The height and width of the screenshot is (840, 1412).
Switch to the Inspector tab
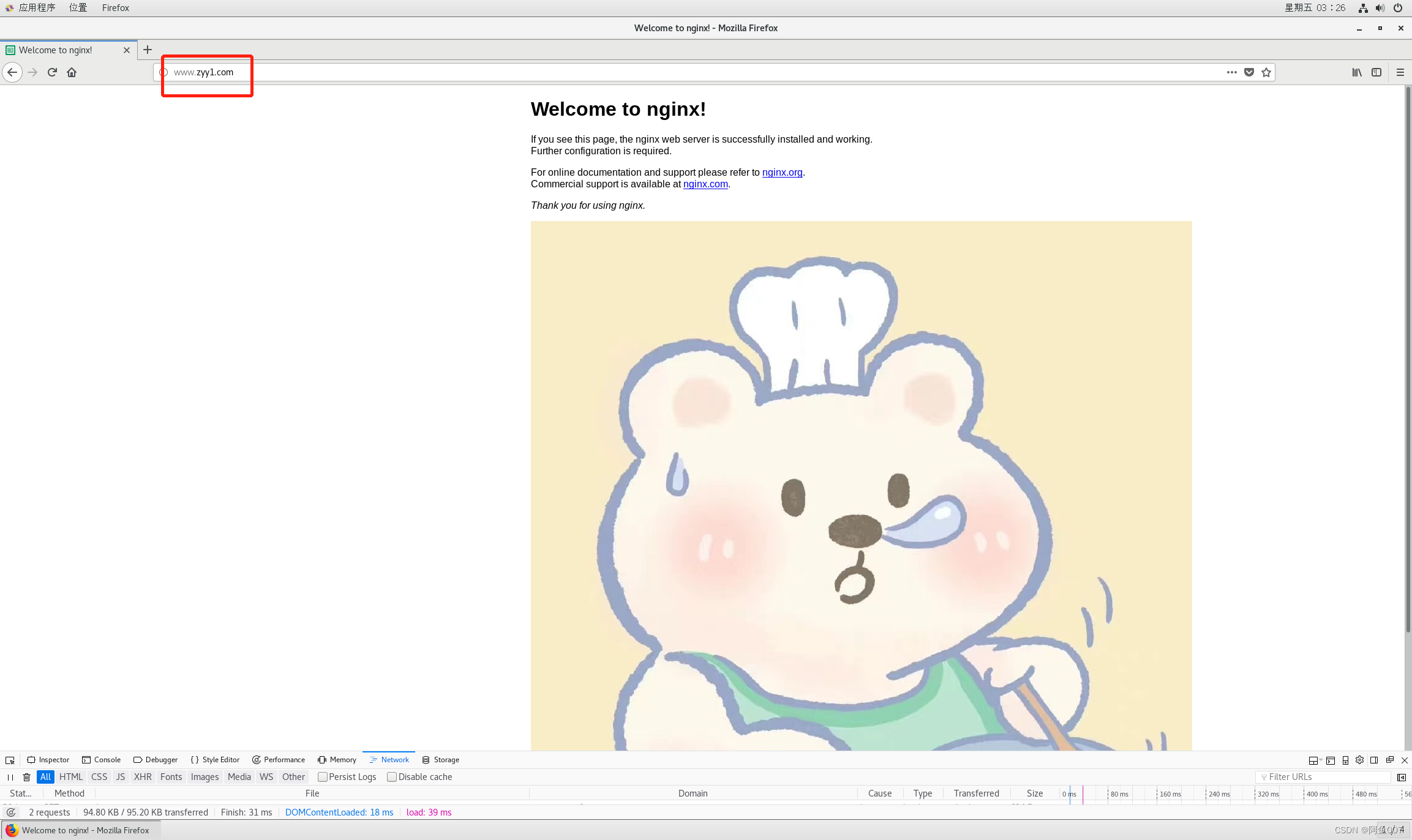pyautogui.click(x=48, y=760)
